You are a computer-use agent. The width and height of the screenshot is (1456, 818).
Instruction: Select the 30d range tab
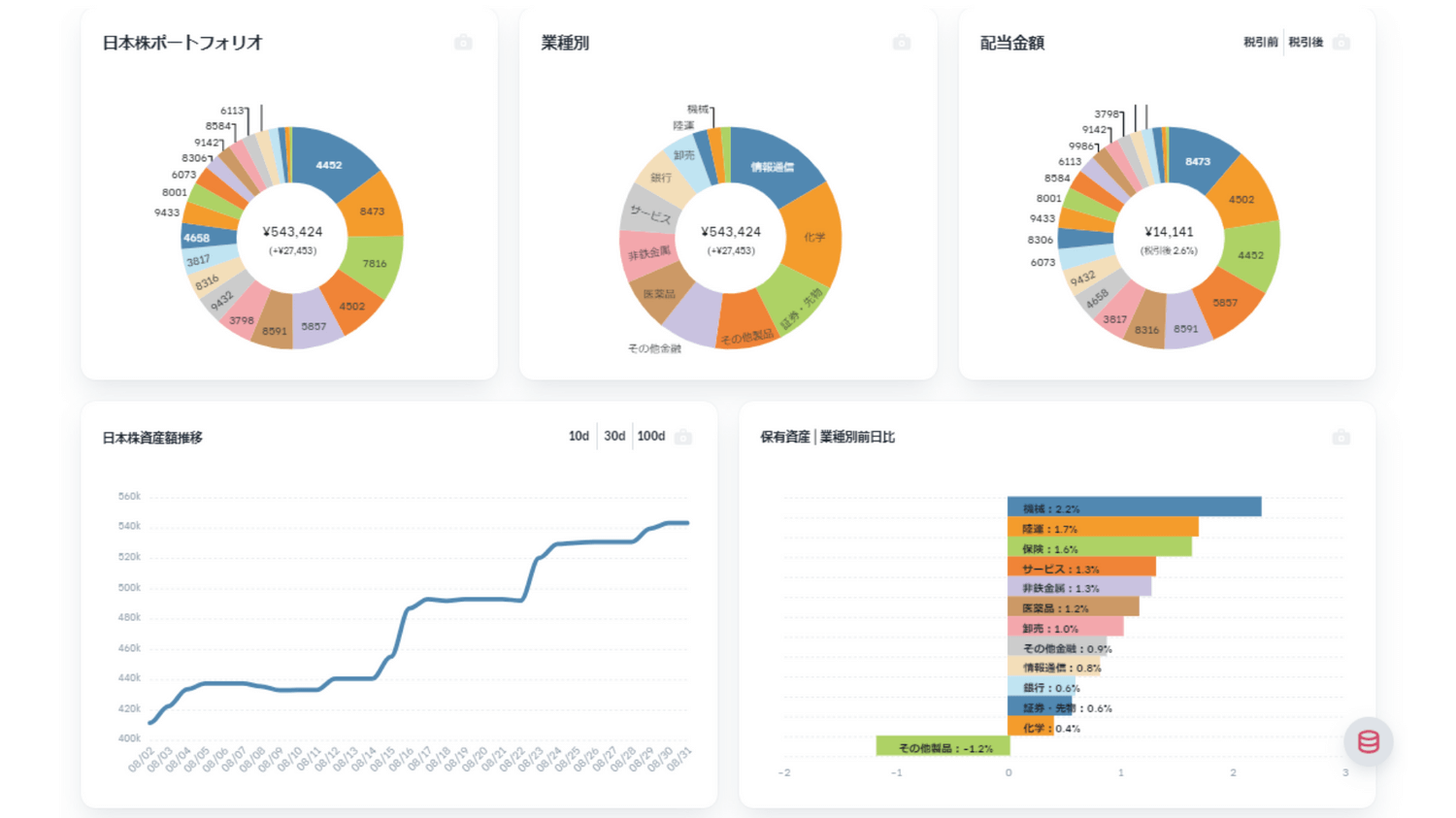614,437
